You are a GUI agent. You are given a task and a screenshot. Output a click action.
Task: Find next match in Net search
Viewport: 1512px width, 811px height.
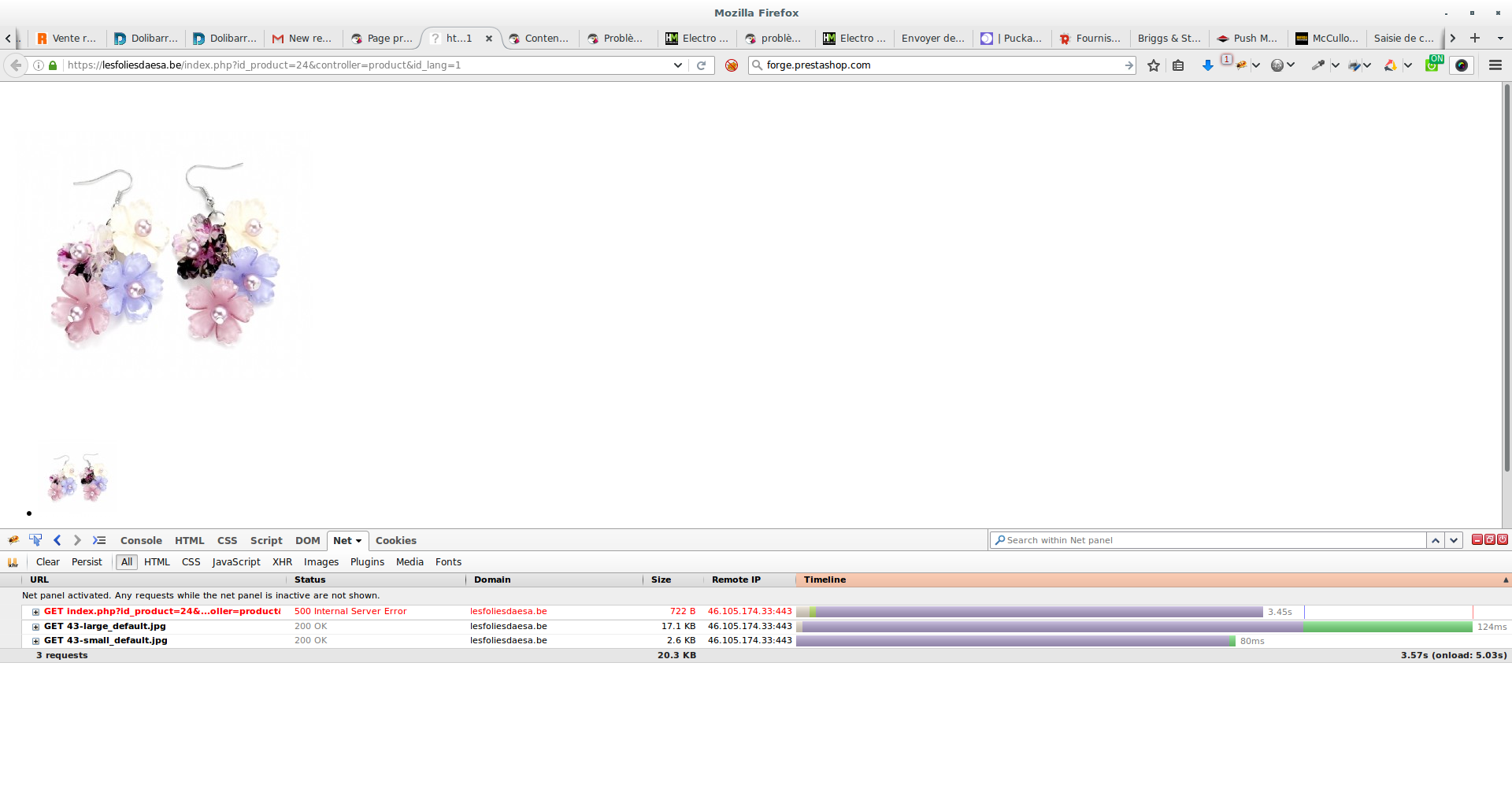coord(1454,540)
